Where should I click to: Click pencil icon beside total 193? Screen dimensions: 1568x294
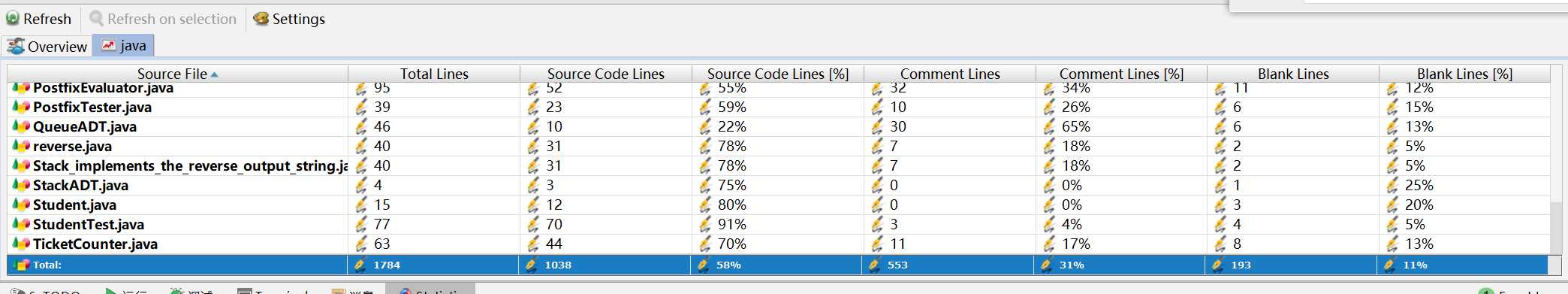tap(1218, 265)
